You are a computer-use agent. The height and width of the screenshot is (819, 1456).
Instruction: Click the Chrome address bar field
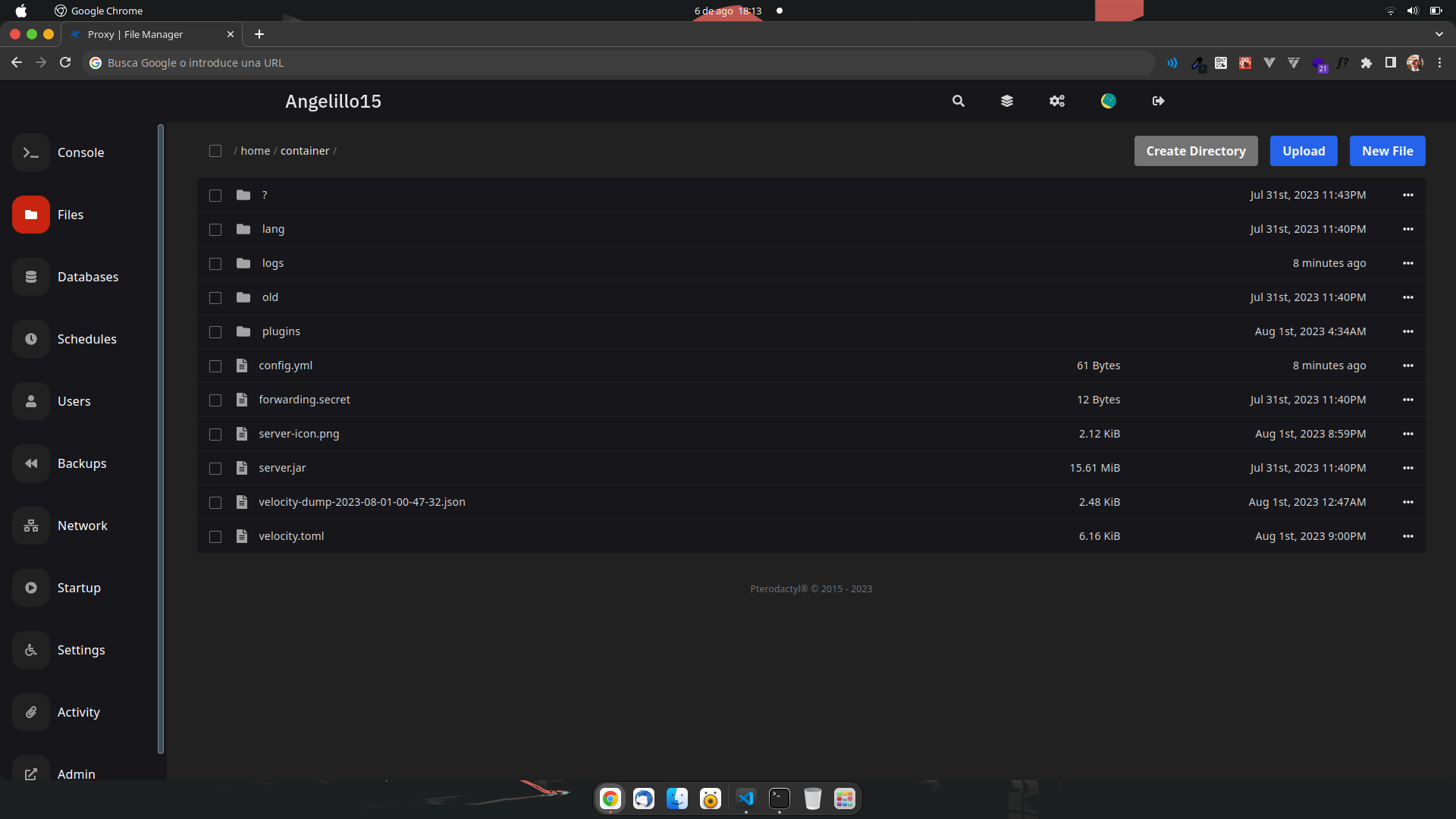coord(607,63)
